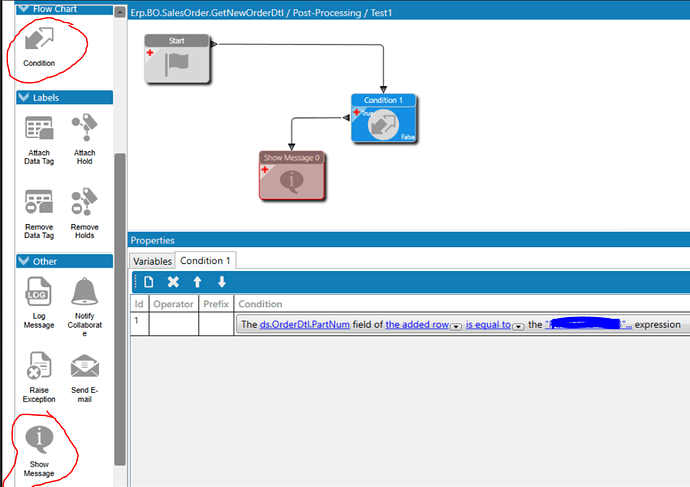Collapse the Other section
This screenshot has height=487, width=690.
pyautogui.click(x=24, y=261)
